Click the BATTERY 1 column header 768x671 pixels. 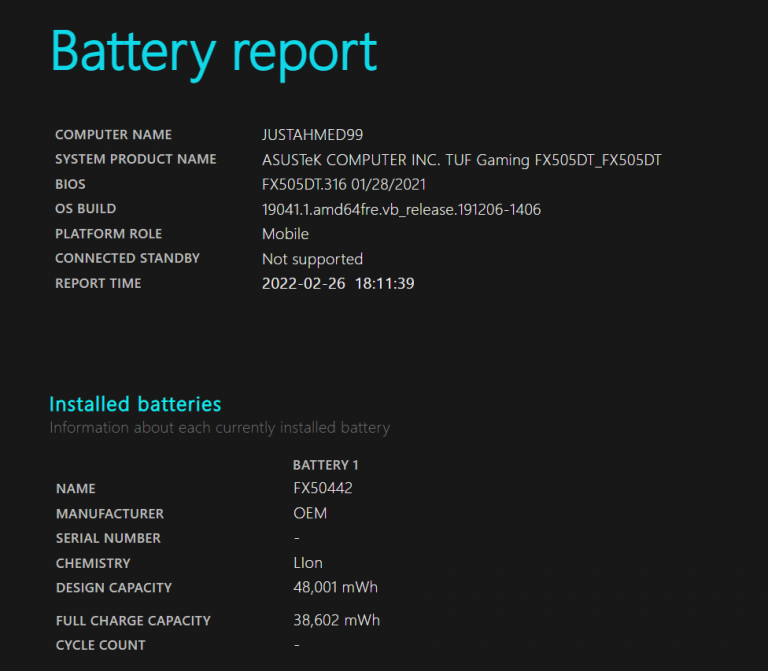point(325,465)
